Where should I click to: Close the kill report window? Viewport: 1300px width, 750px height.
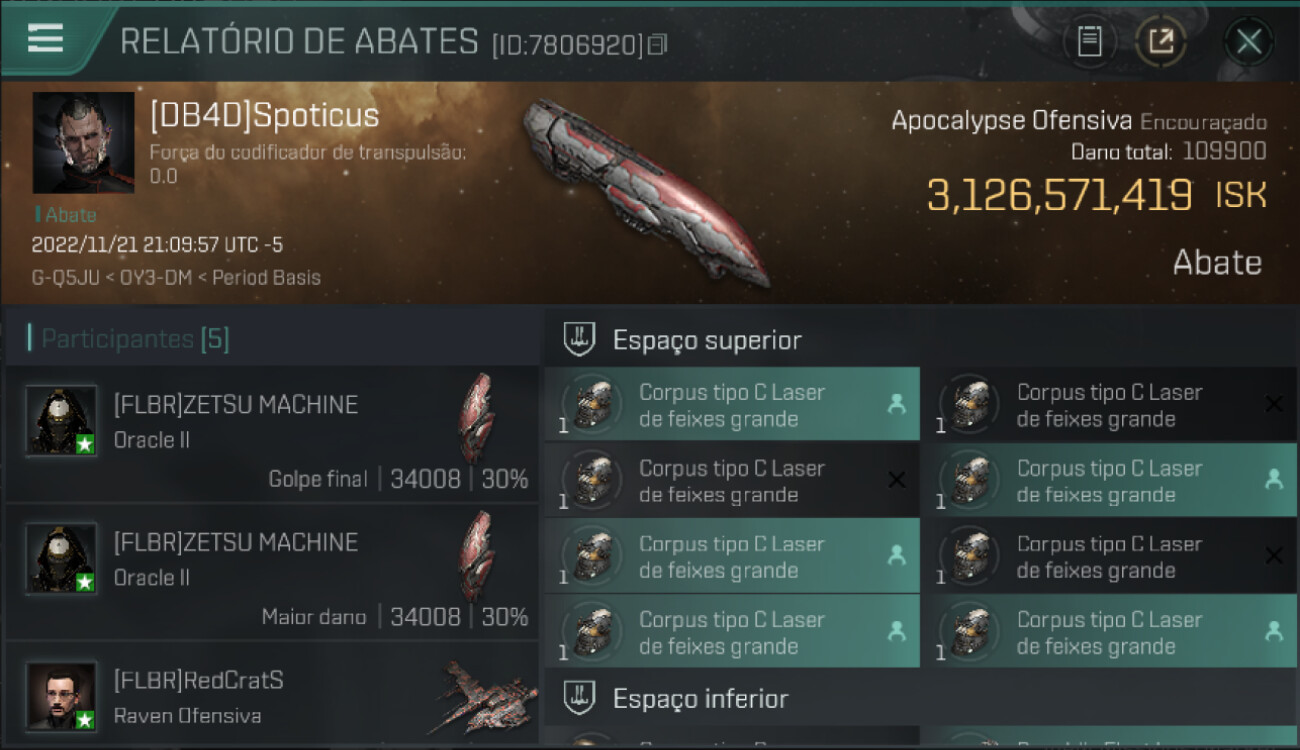coord(1249,41)
